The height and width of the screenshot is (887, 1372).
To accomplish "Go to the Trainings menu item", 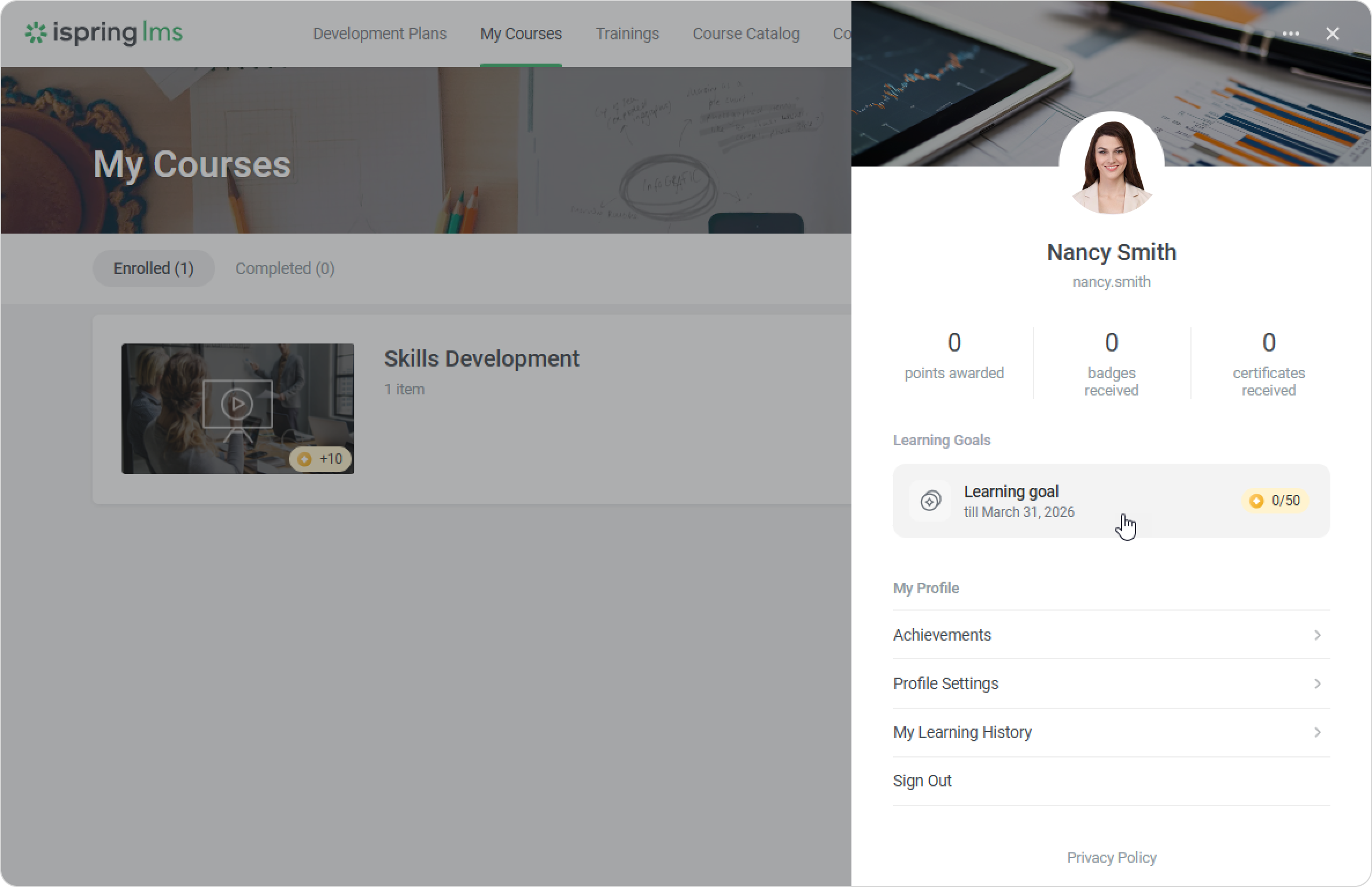I will point(627,34).
